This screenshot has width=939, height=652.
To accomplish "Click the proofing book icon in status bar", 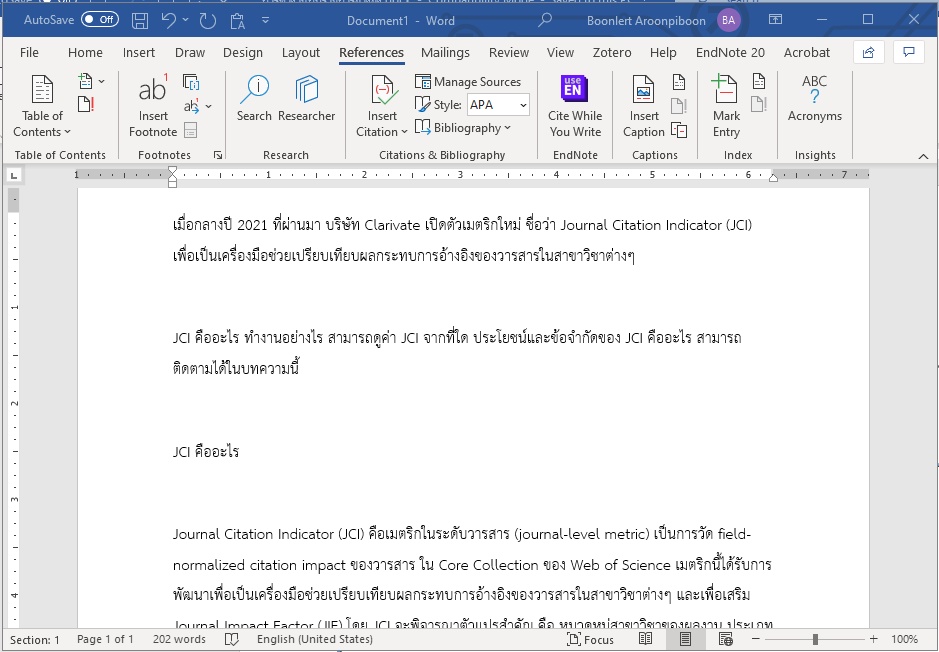I will (231, 639).
